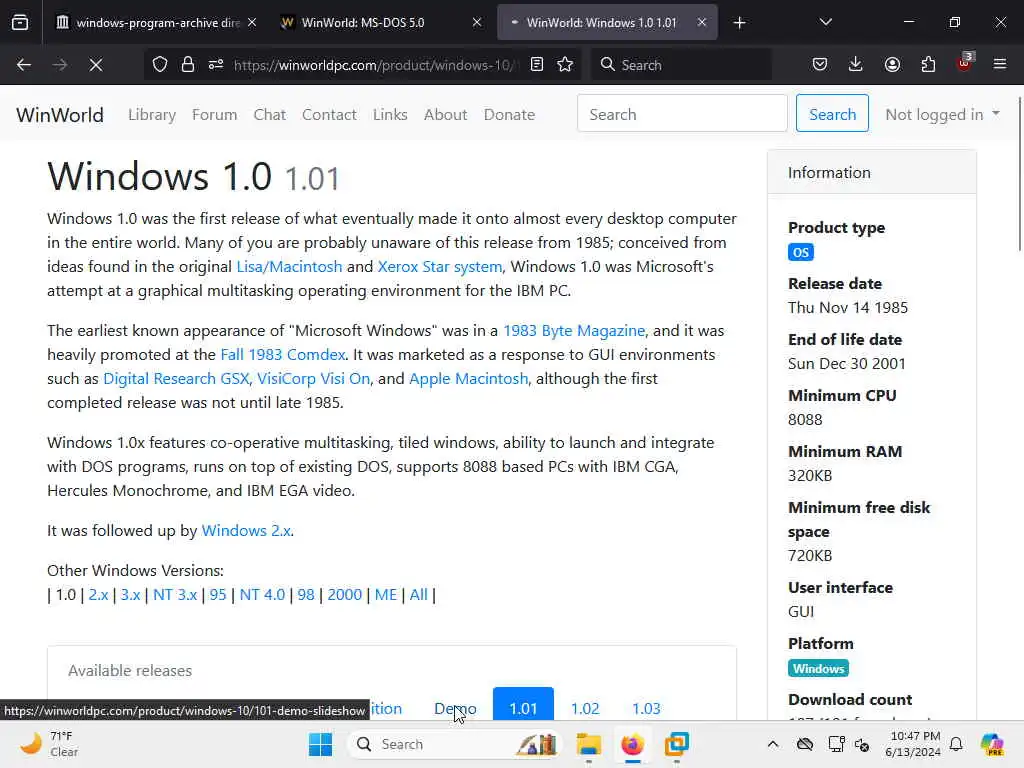Stop loading the page

pyautogui.click(x=95, y=65)
